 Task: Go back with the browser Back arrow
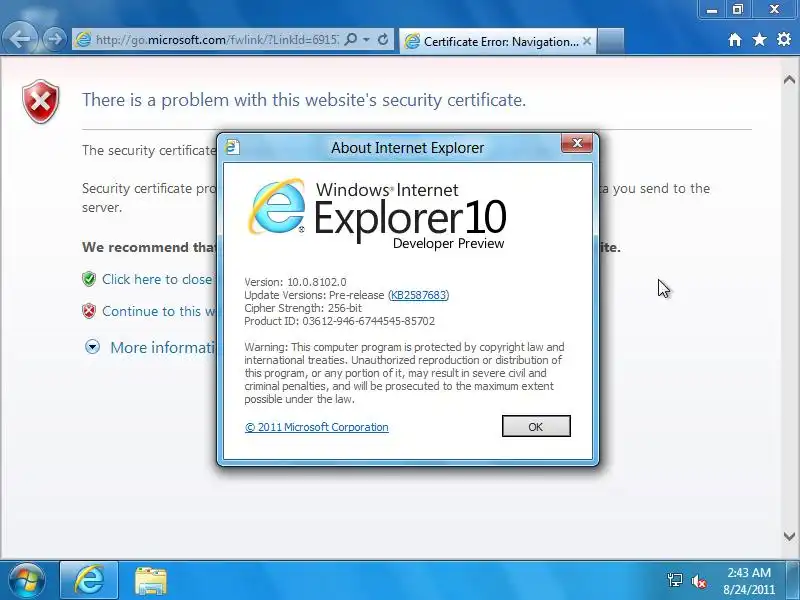click(20, 39)
